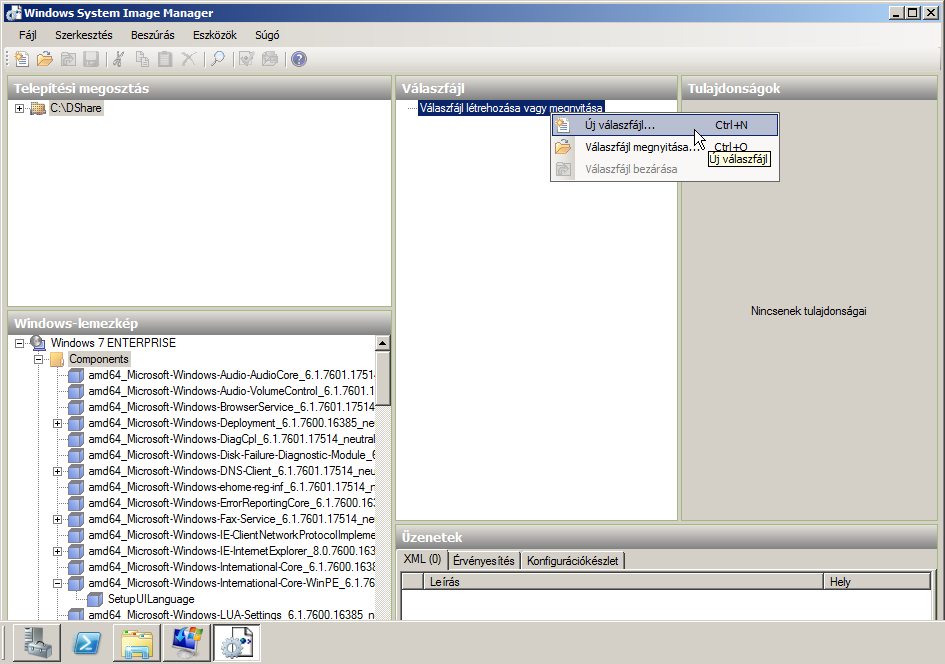Image resolution: width=945 pixels, height=664 pixels.
Task: Collapse the International-Core-WinPE component
Action: (57, 583)
